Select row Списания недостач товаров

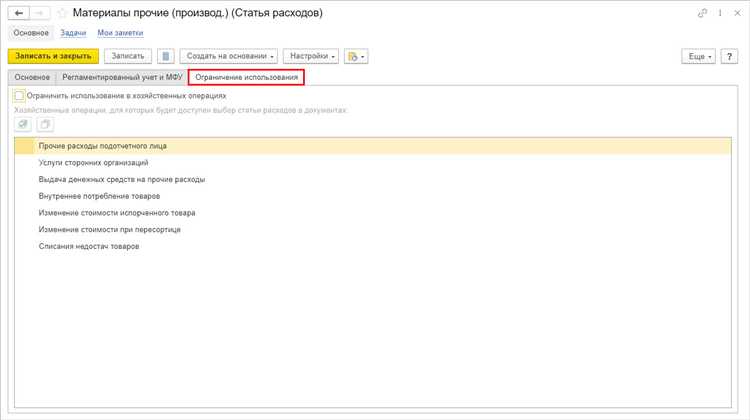pyautogui.click(x=373, y=246)
